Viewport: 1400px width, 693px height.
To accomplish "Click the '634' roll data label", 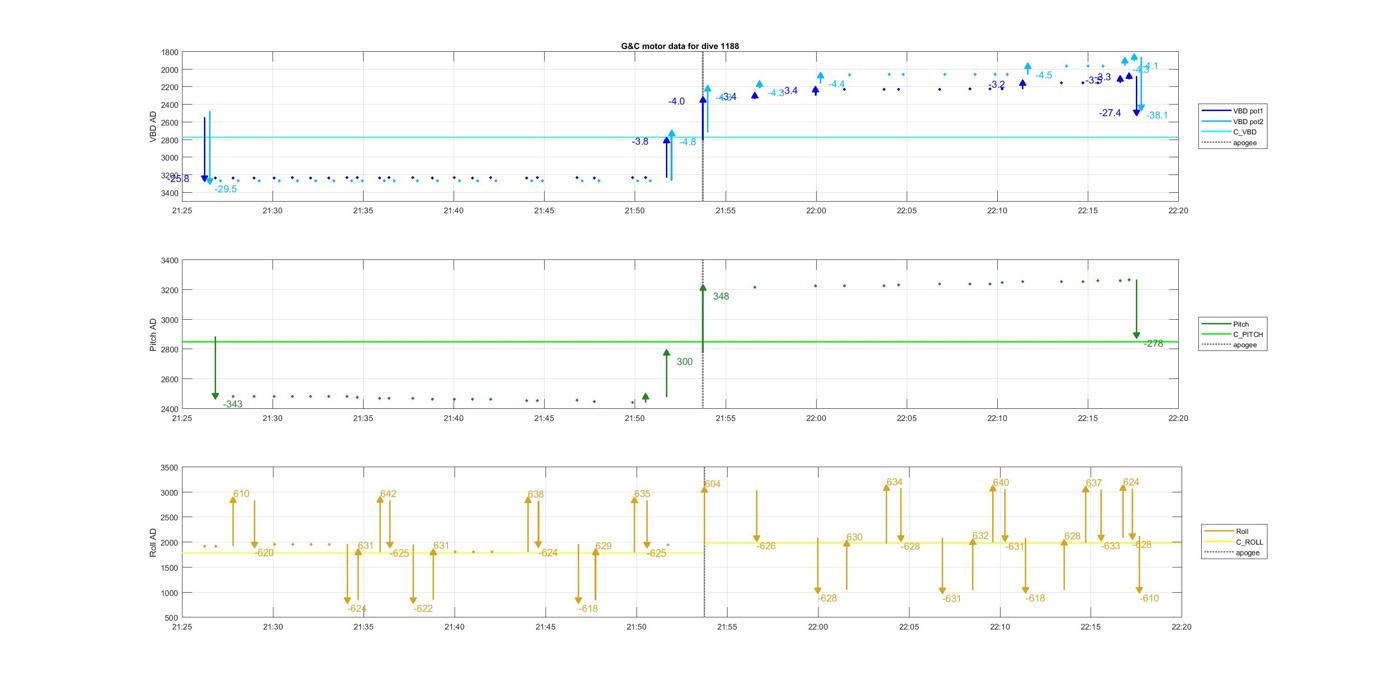I will (x=894, y=482).
